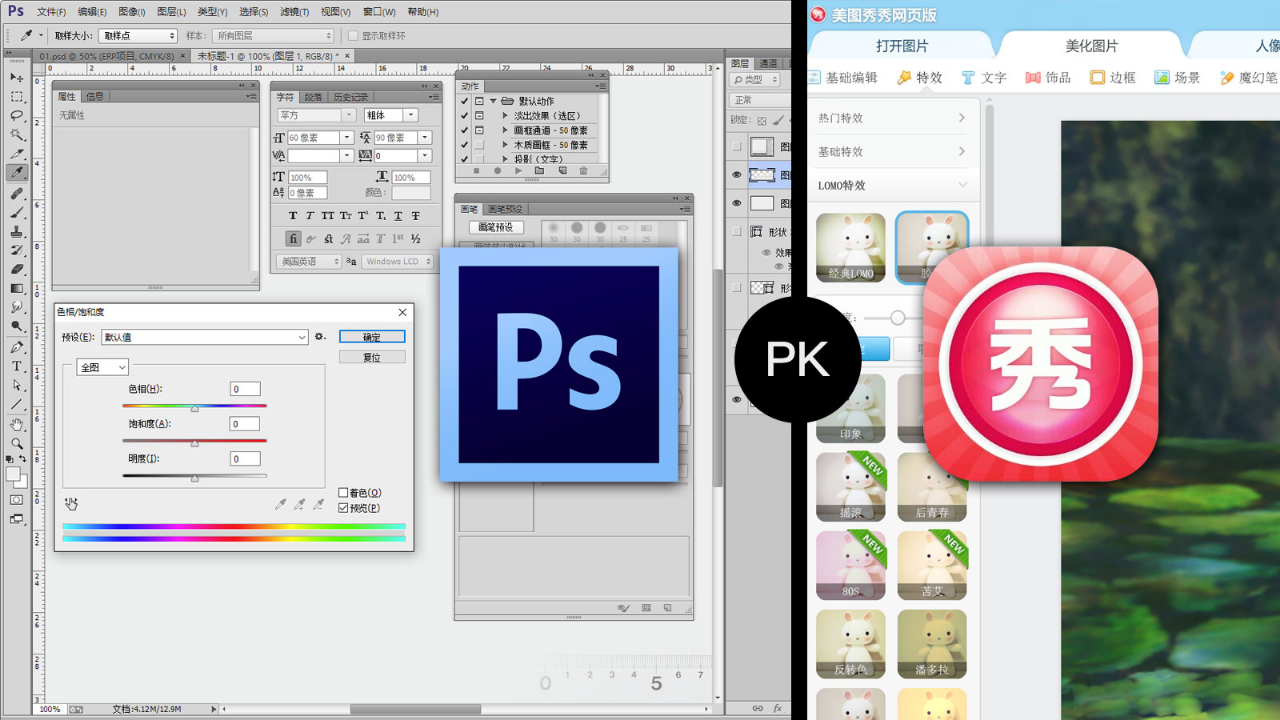Click 边框 in Meitu toolbar
Viewport: 1280px width, 720px height.
(x=1113, y=77)
